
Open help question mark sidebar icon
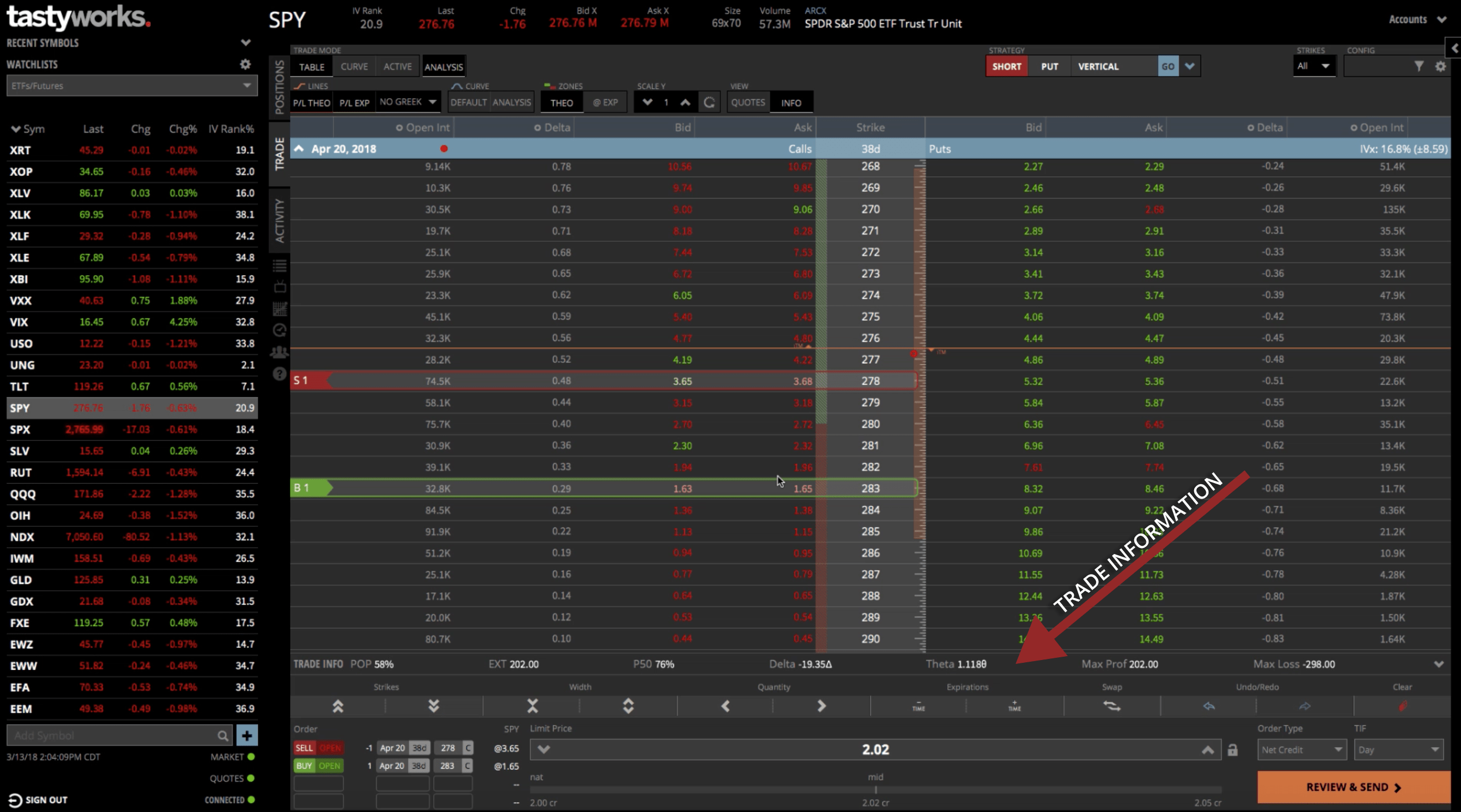(x=280, y=374)
